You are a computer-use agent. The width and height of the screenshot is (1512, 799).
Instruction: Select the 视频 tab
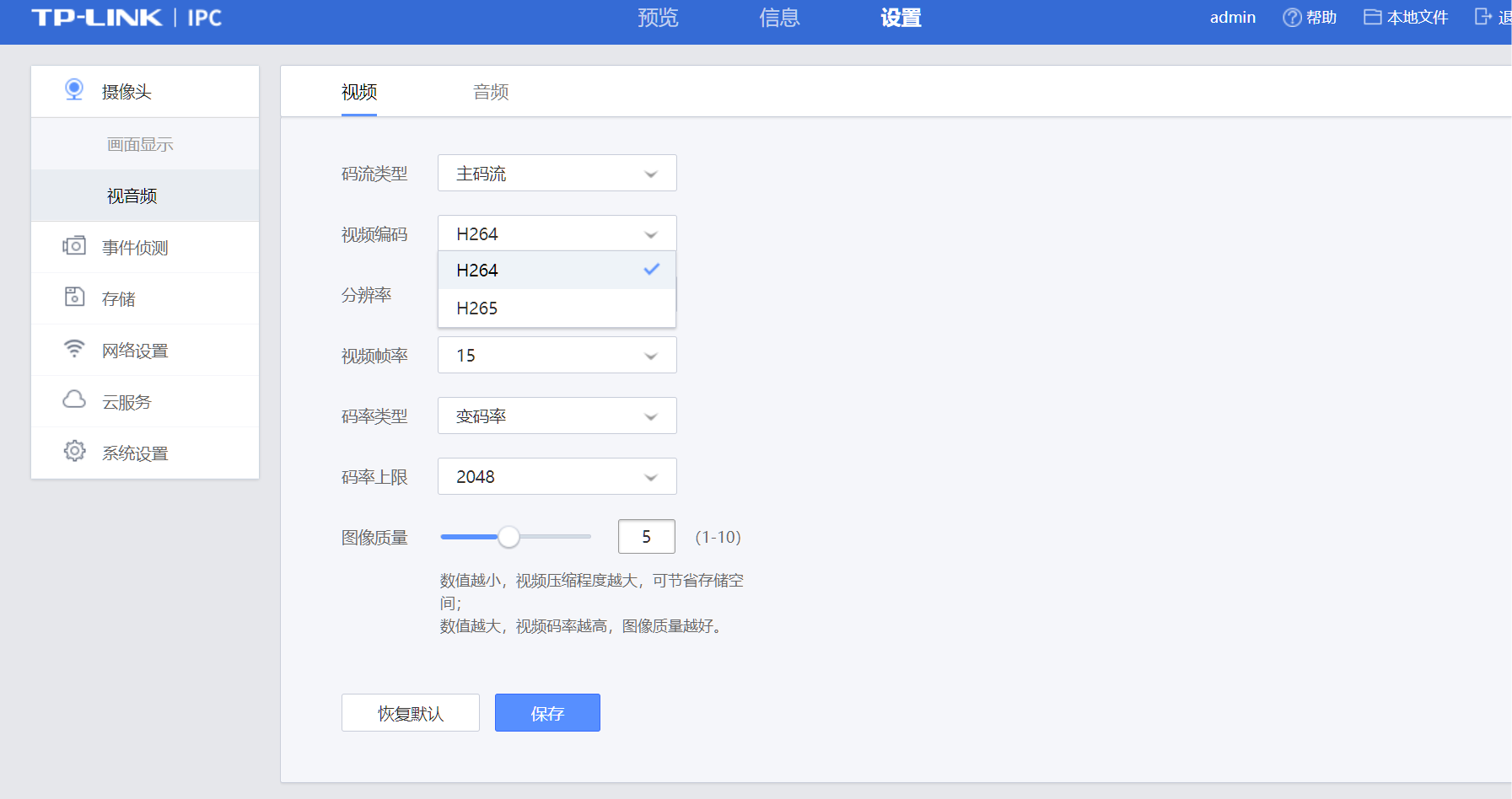coord(359,92)
